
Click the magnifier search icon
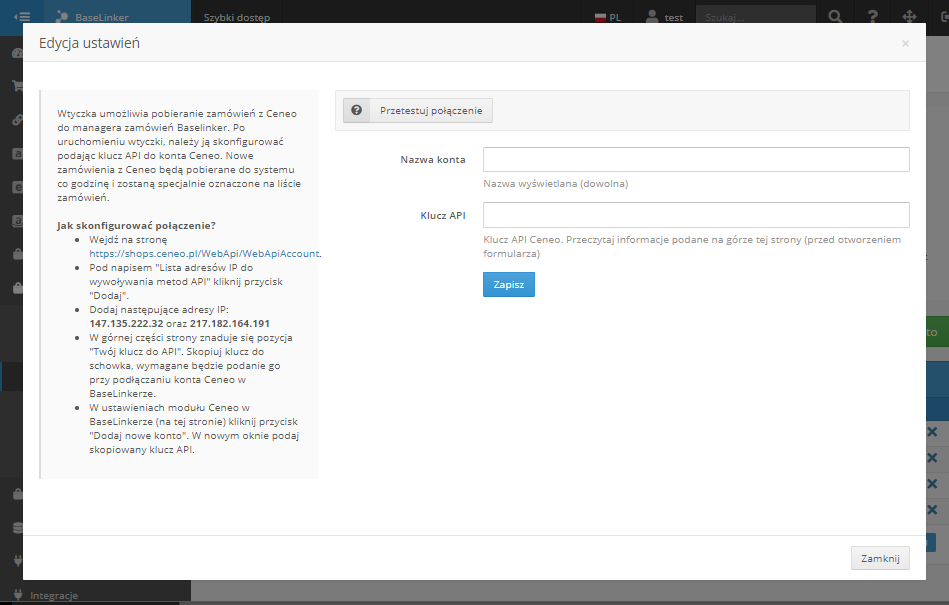pos(835,17)
